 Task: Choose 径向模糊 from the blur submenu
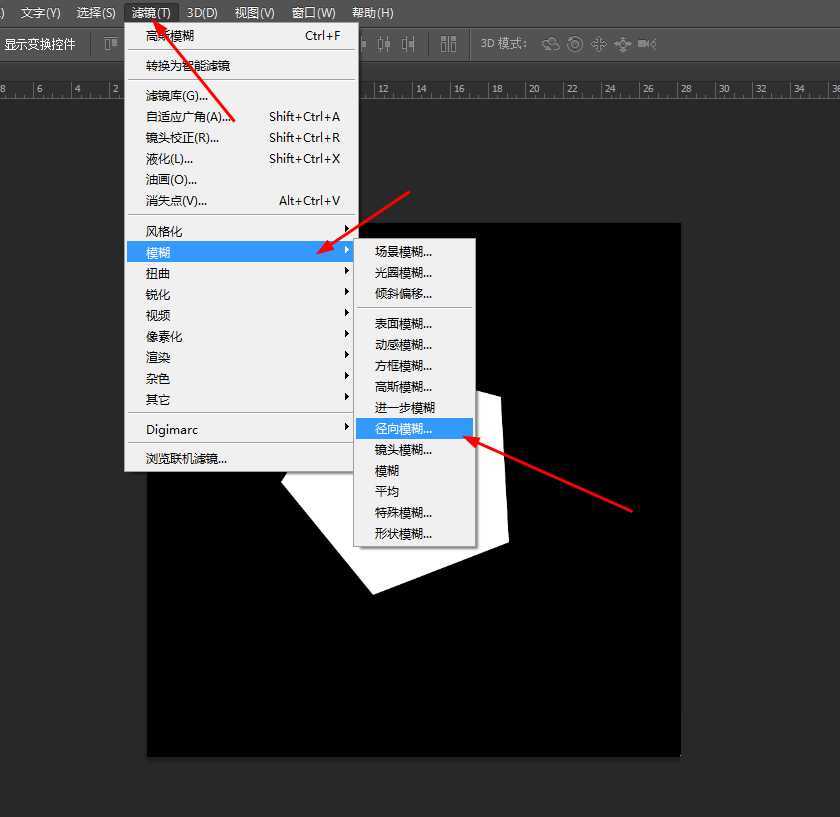tap(405, 428)
